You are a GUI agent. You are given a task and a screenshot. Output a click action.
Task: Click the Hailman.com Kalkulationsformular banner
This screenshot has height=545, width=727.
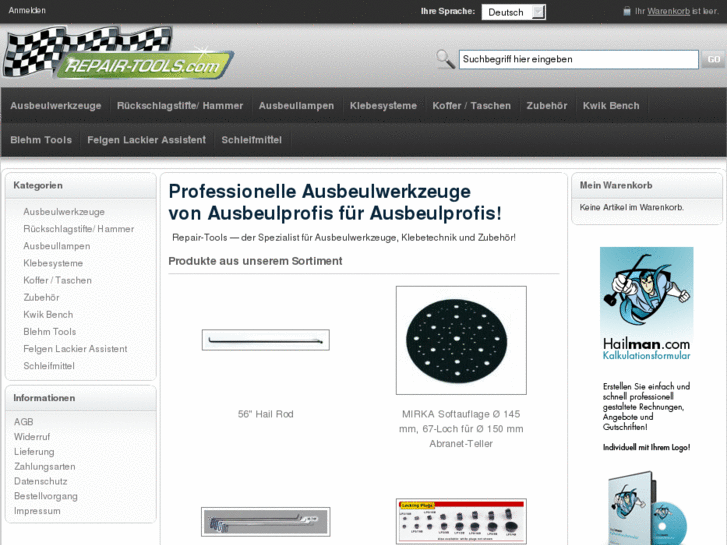point(646,304)
